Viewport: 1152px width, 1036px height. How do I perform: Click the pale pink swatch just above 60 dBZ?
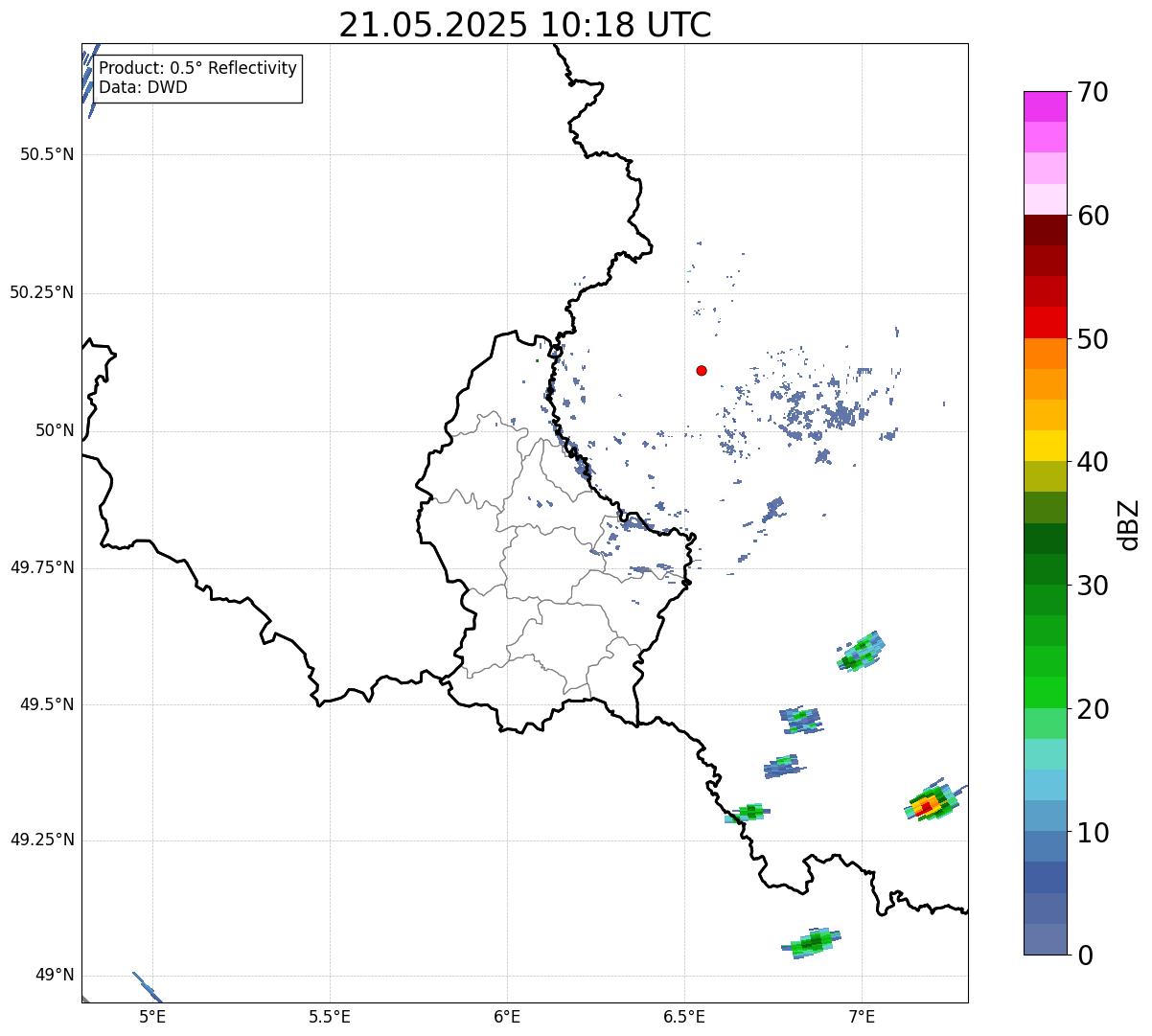(1046, 199)
